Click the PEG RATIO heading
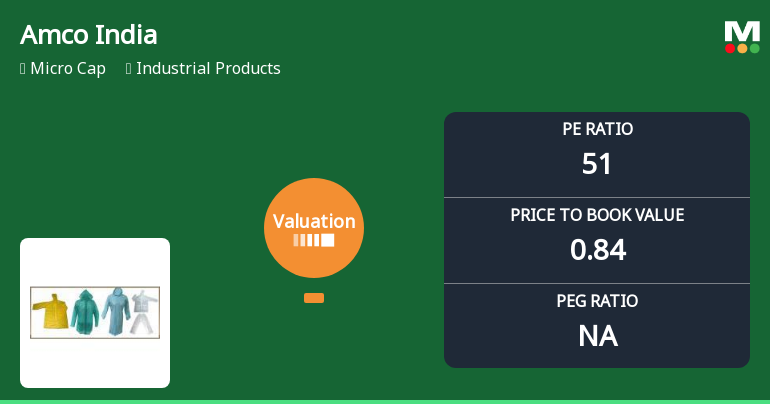This screenshot has width=770, height=404. point(597,301)
